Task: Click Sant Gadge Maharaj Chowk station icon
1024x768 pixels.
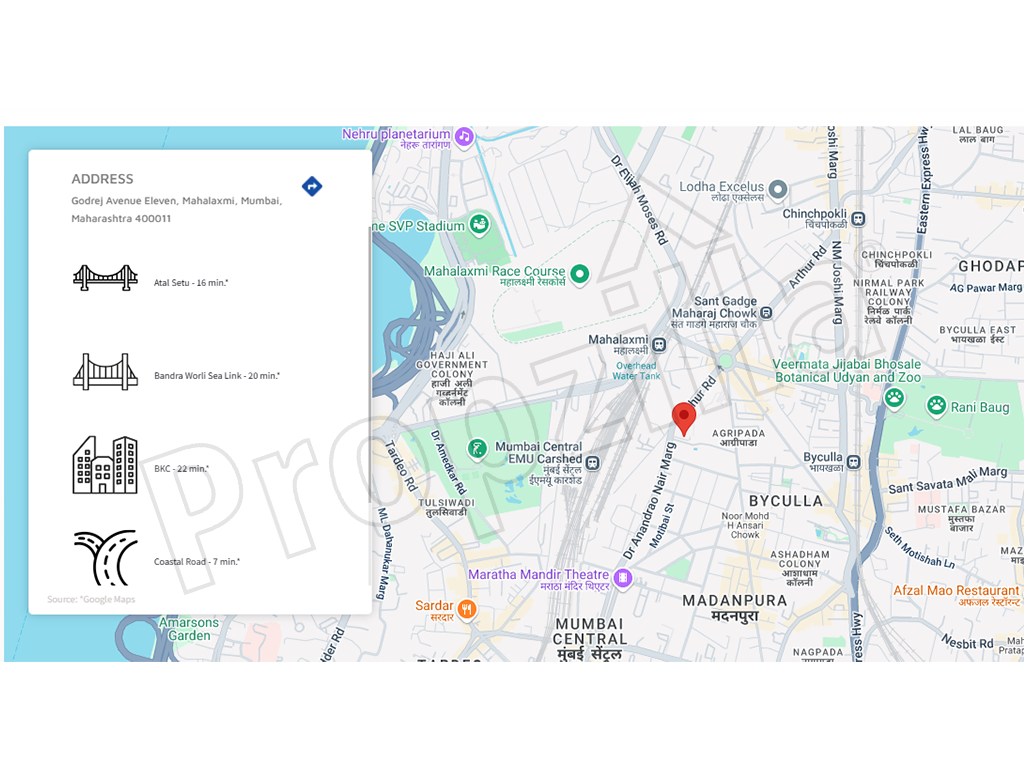Action: click(767, 313)
